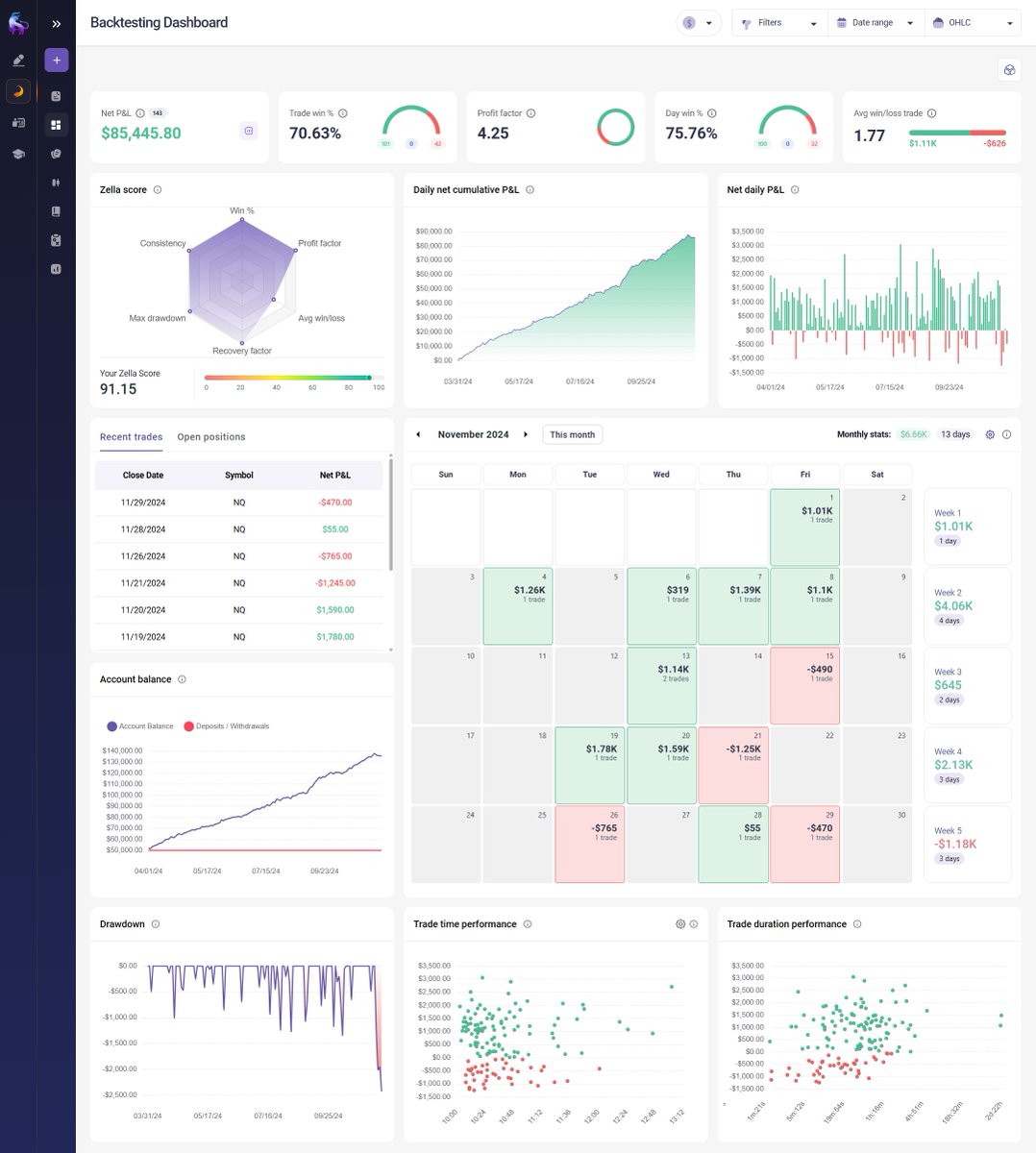The height and width of the screenshot is (1153, 1036).
Task: Open the candlestick chart icon in the sidebar
Action: pos(56,183)
